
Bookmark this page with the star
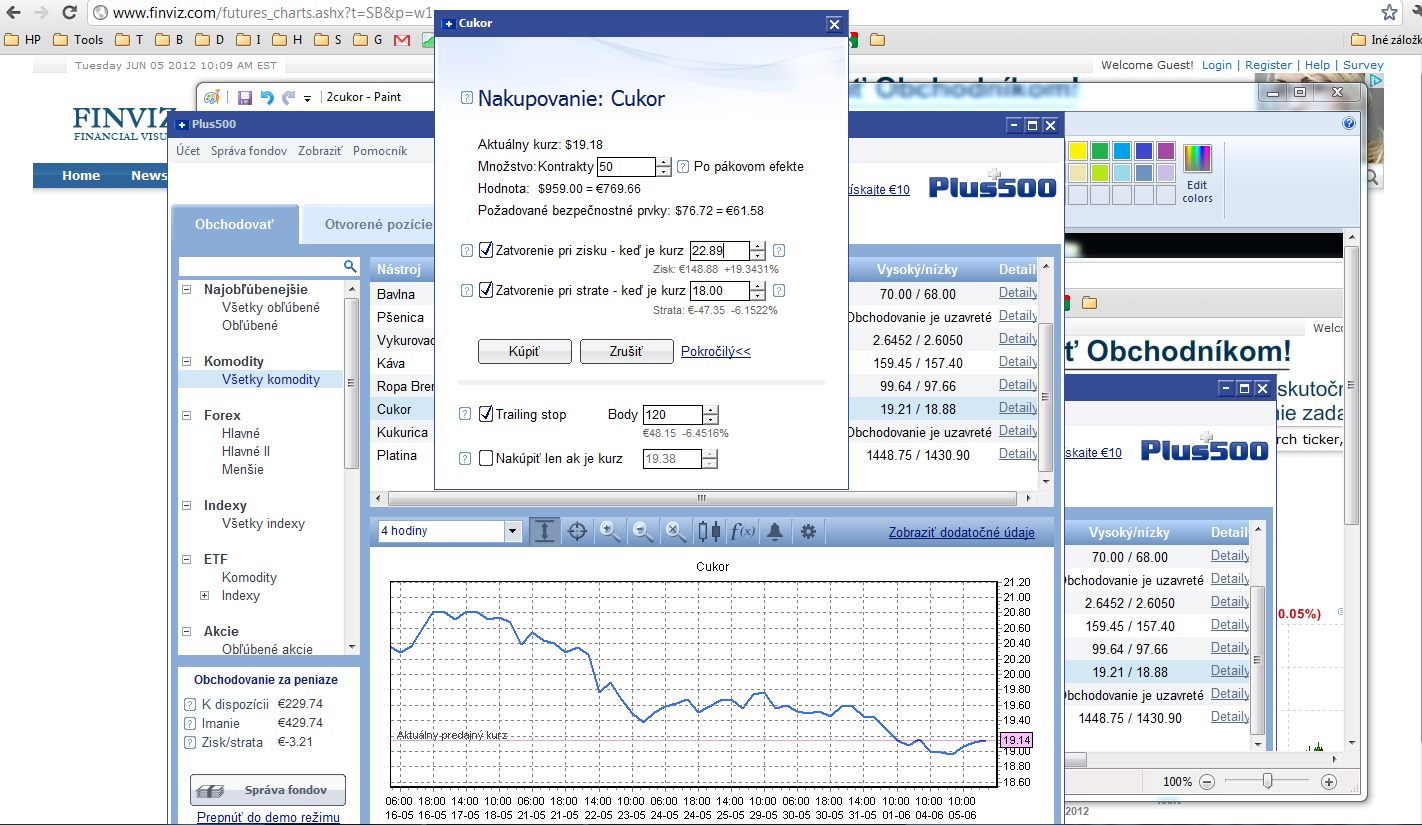coord(1389,13)
